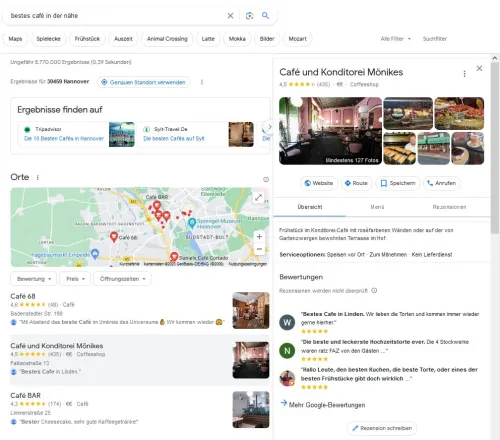The height and width of the screenshot is (440, 500).
Task: Select the Frühstück filter chip
Action: (87, 39)
